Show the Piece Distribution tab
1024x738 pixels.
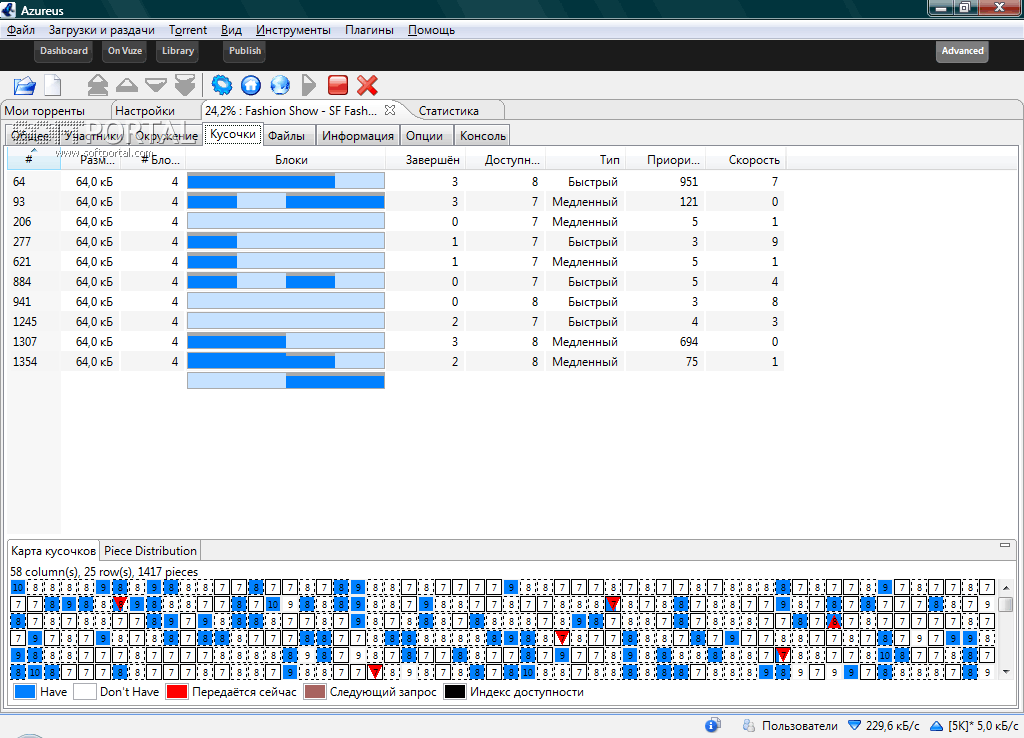coord(150,551)
